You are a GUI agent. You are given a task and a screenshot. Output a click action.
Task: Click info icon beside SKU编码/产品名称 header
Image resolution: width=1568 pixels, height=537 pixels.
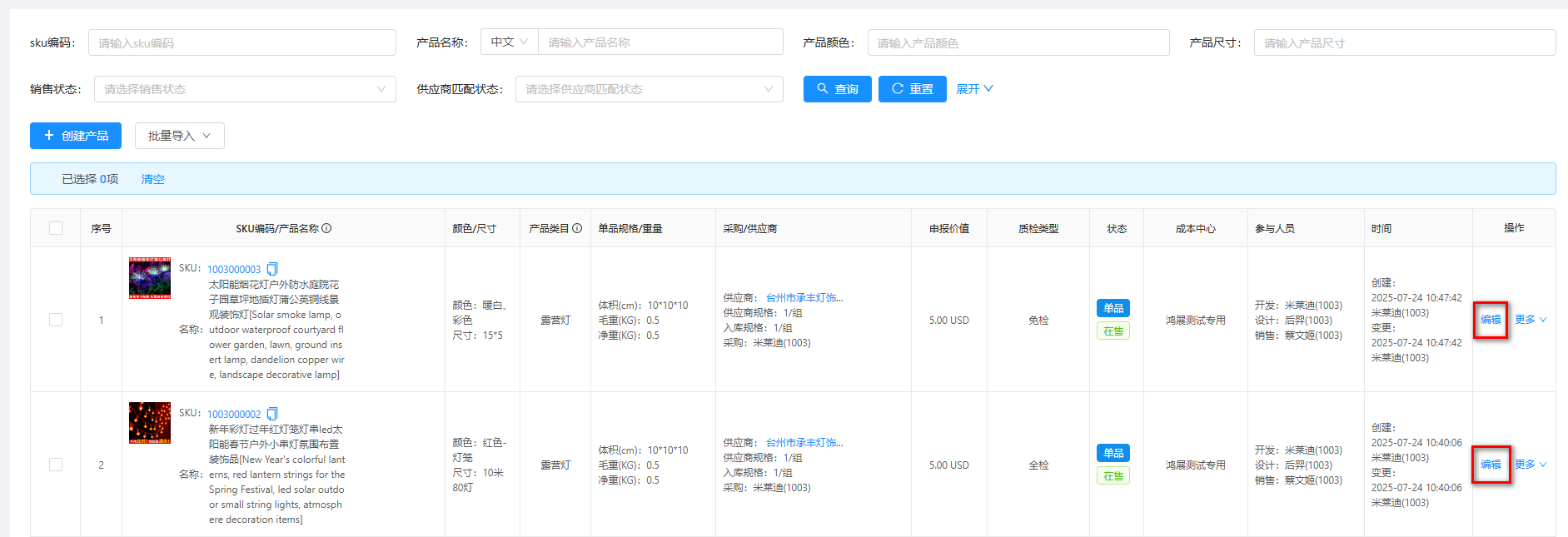point(326,228)
